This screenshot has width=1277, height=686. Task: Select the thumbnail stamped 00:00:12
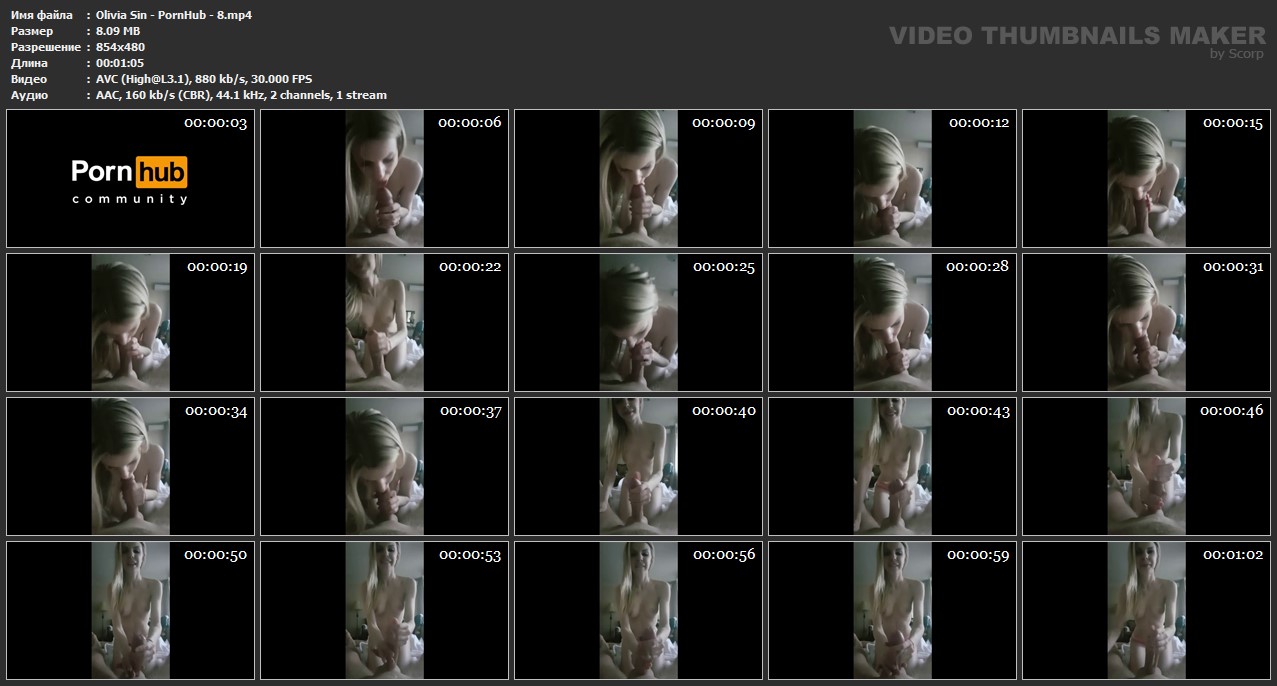[x=892, y=178]
